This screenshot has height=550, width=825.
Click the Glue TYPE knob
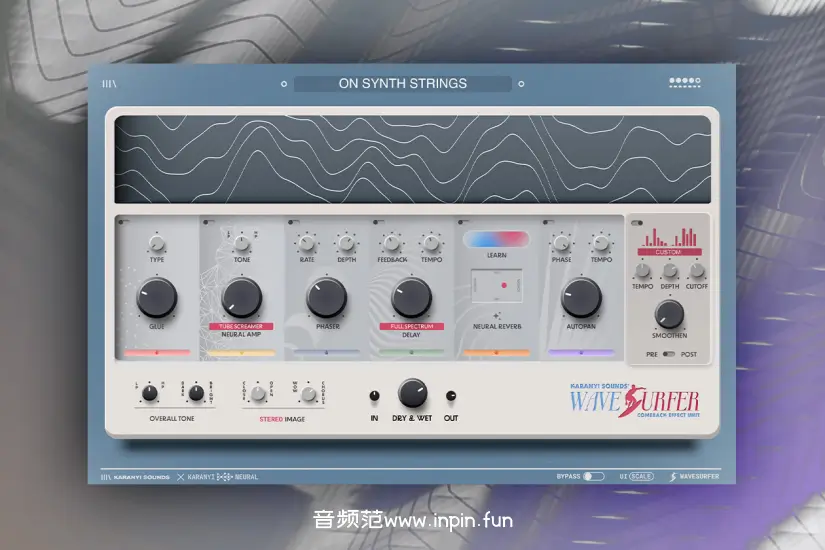(x=157, y=243)
